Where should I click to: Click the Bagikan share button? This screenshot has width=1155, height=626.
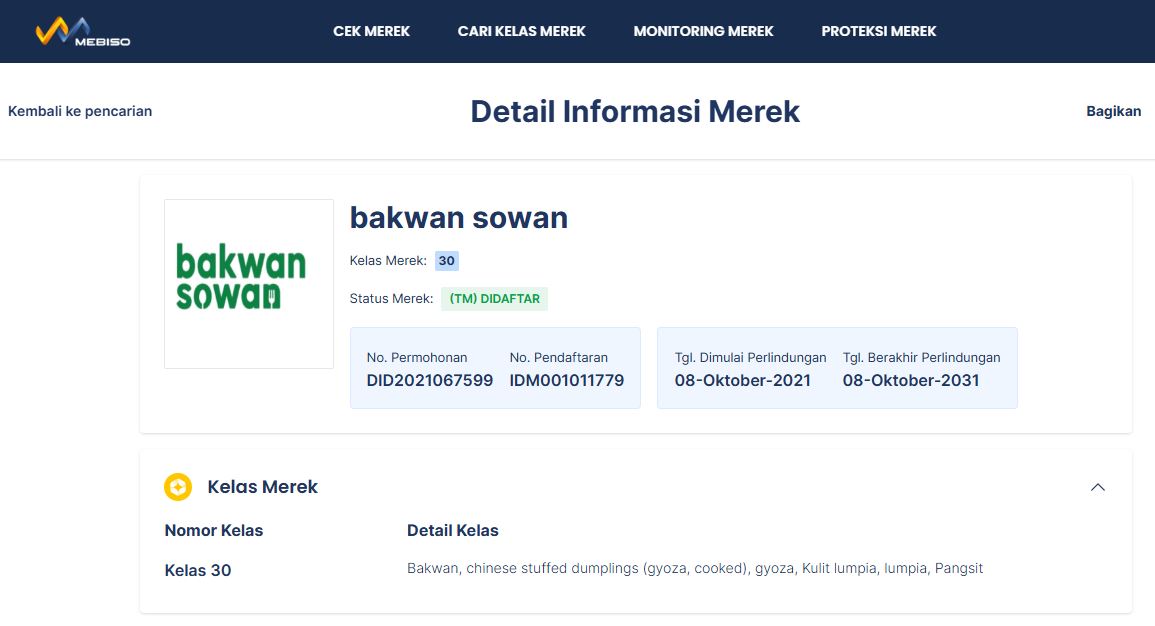pos(1113,111)
